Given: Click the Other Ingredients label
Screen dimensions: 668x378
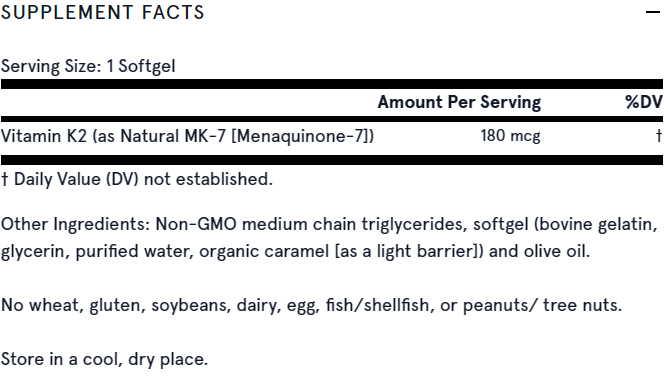Looking at the screenshot, I should tap(75, 224).
